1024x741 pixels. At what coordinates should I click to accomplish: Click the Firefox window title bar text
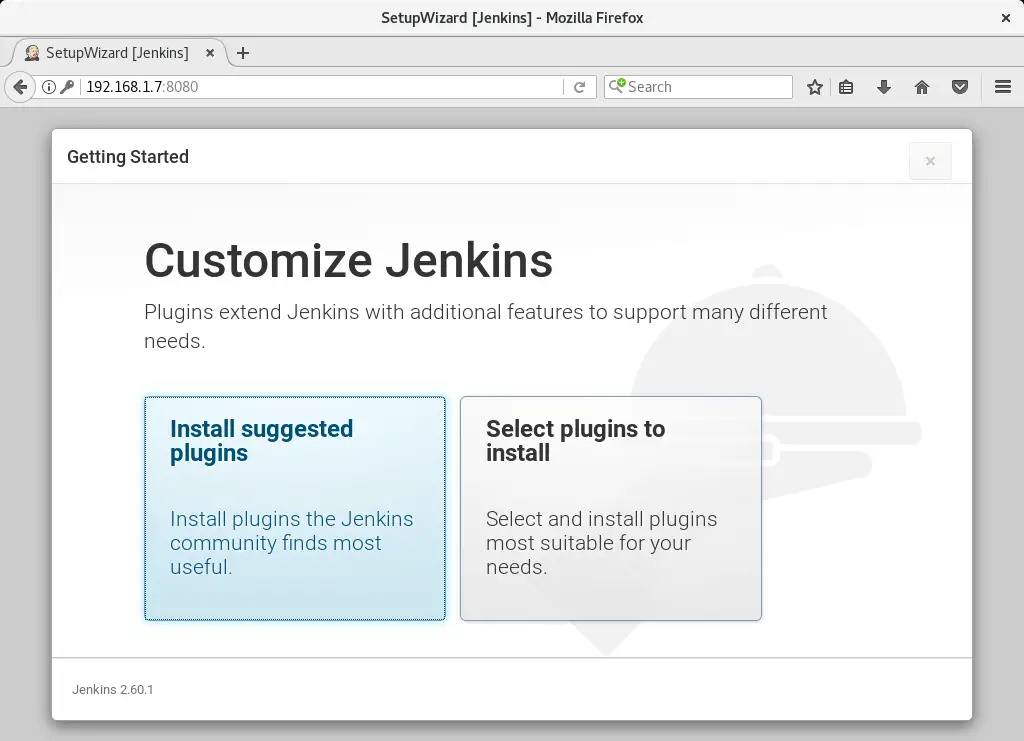click(512, 18)
